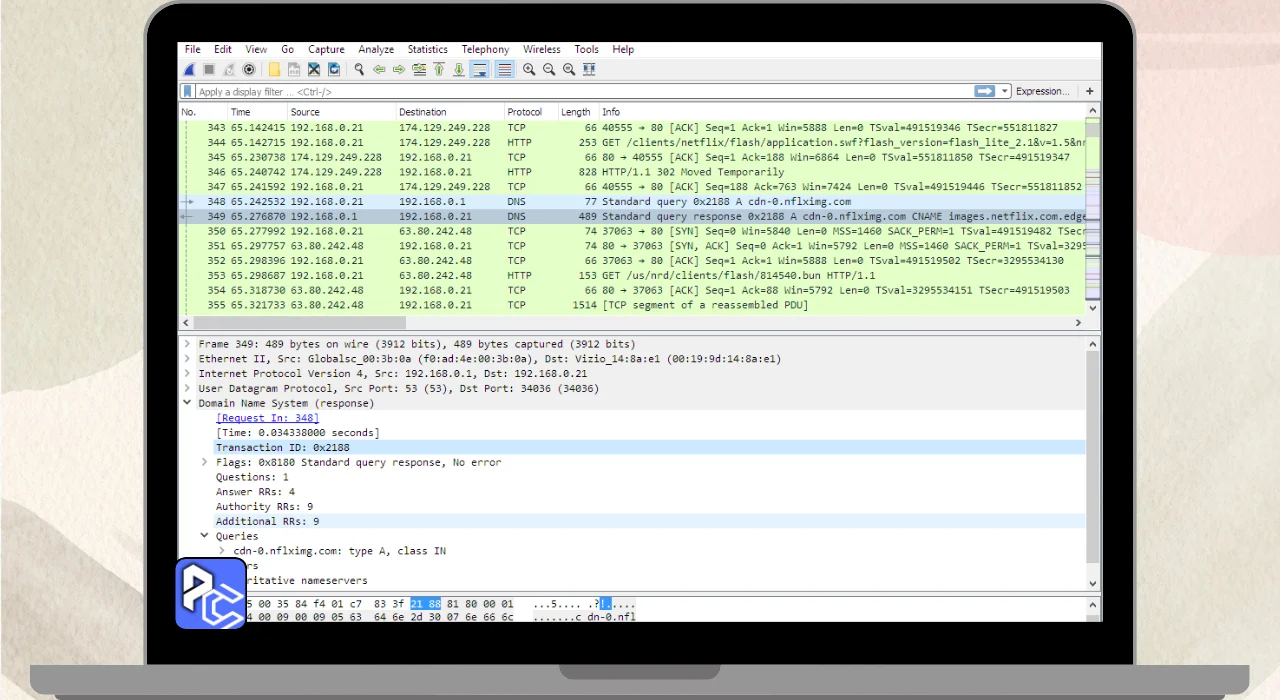This screenshot has height=700, width=1280.
Task: Click the display filter bookmark icon
Action: 188,92
